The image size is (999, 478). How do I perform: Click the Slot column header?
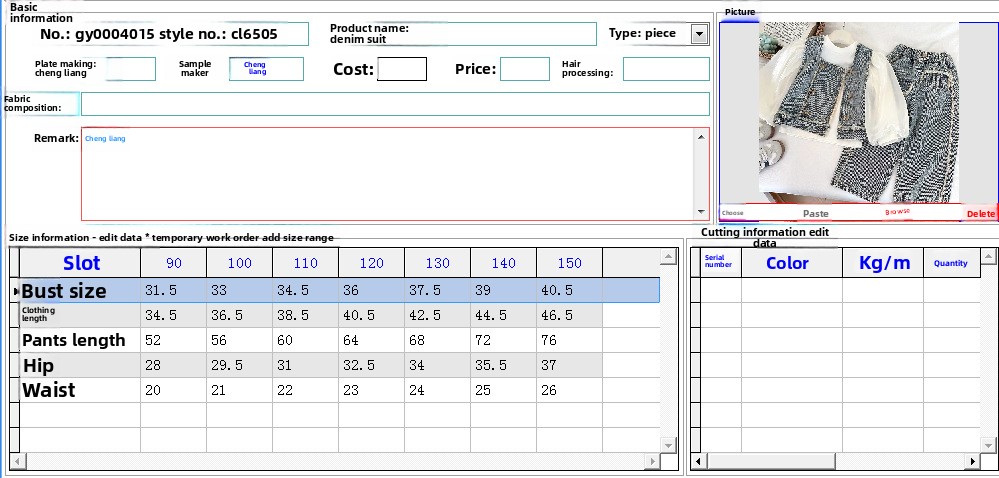(x=81, y=263)
